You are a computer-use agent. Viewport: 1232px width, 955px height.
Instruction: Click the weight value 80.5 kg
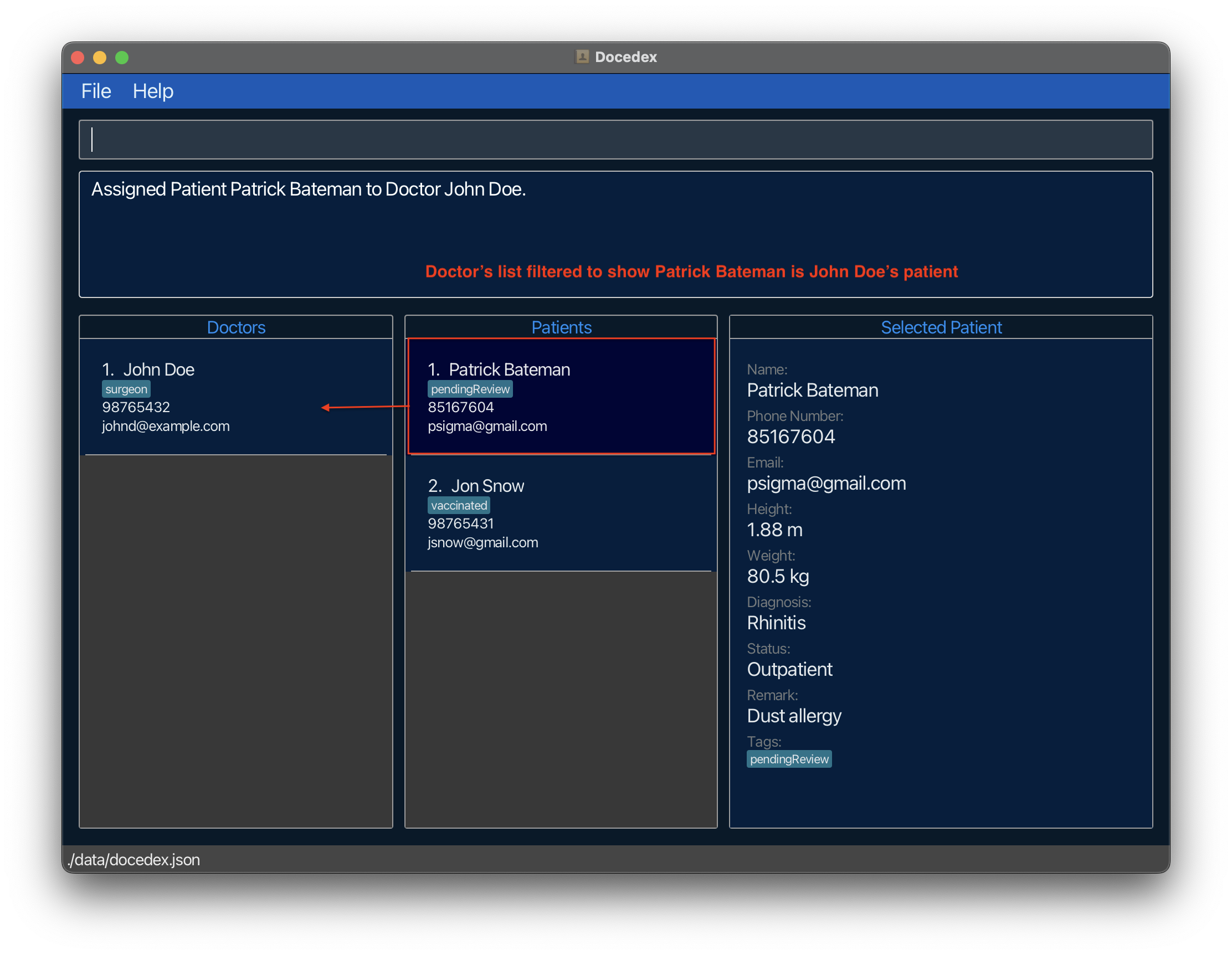pyautogui.click(x=778, y=577)
